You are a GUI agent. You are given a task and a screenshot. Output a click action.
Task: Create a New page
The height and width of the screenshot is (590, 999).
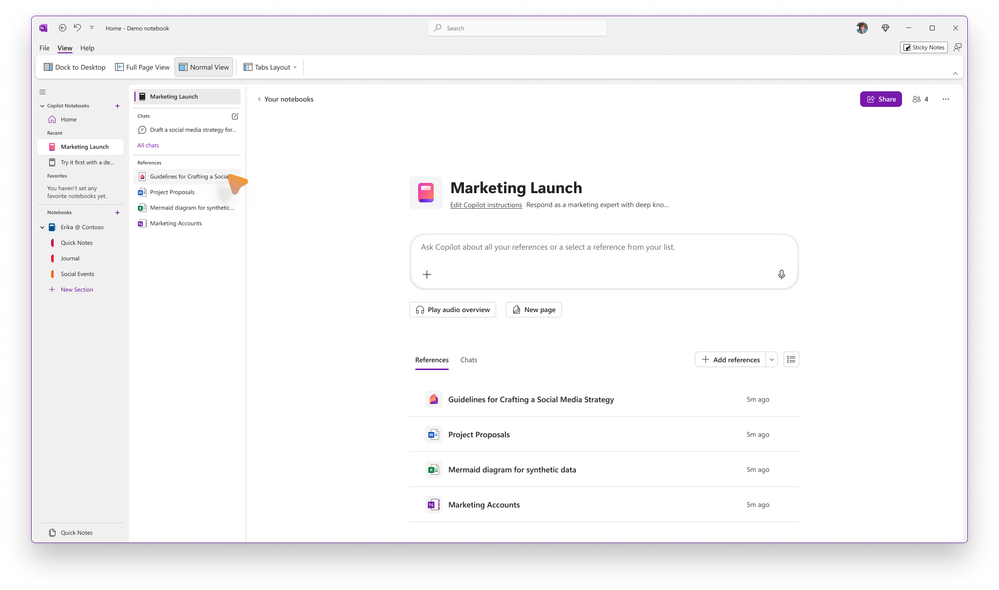click(x=533, y=310)
